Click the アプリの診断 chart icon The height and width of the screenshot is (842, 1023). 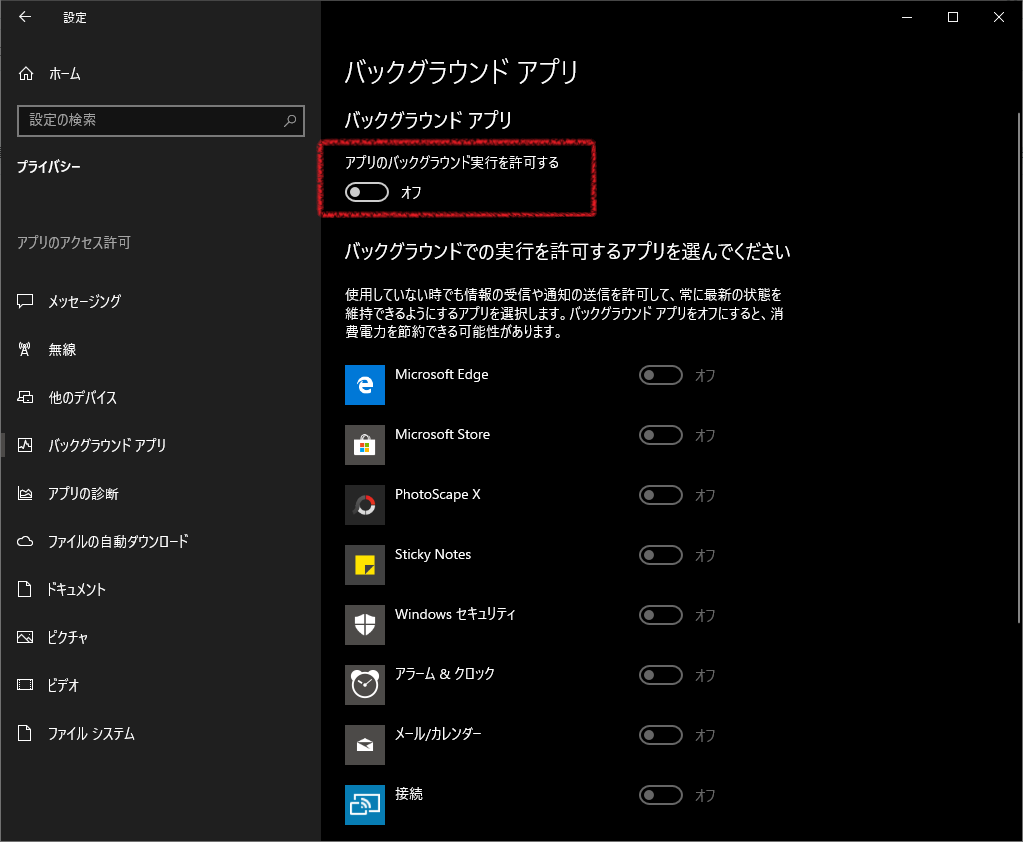click(x=25, y=493)
